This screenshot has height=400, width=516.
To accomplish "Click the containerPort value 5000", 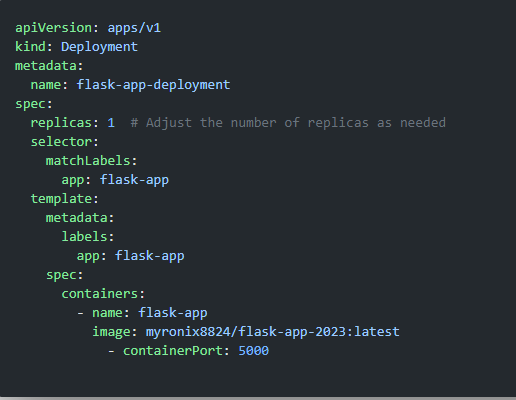I will (254, 351).
